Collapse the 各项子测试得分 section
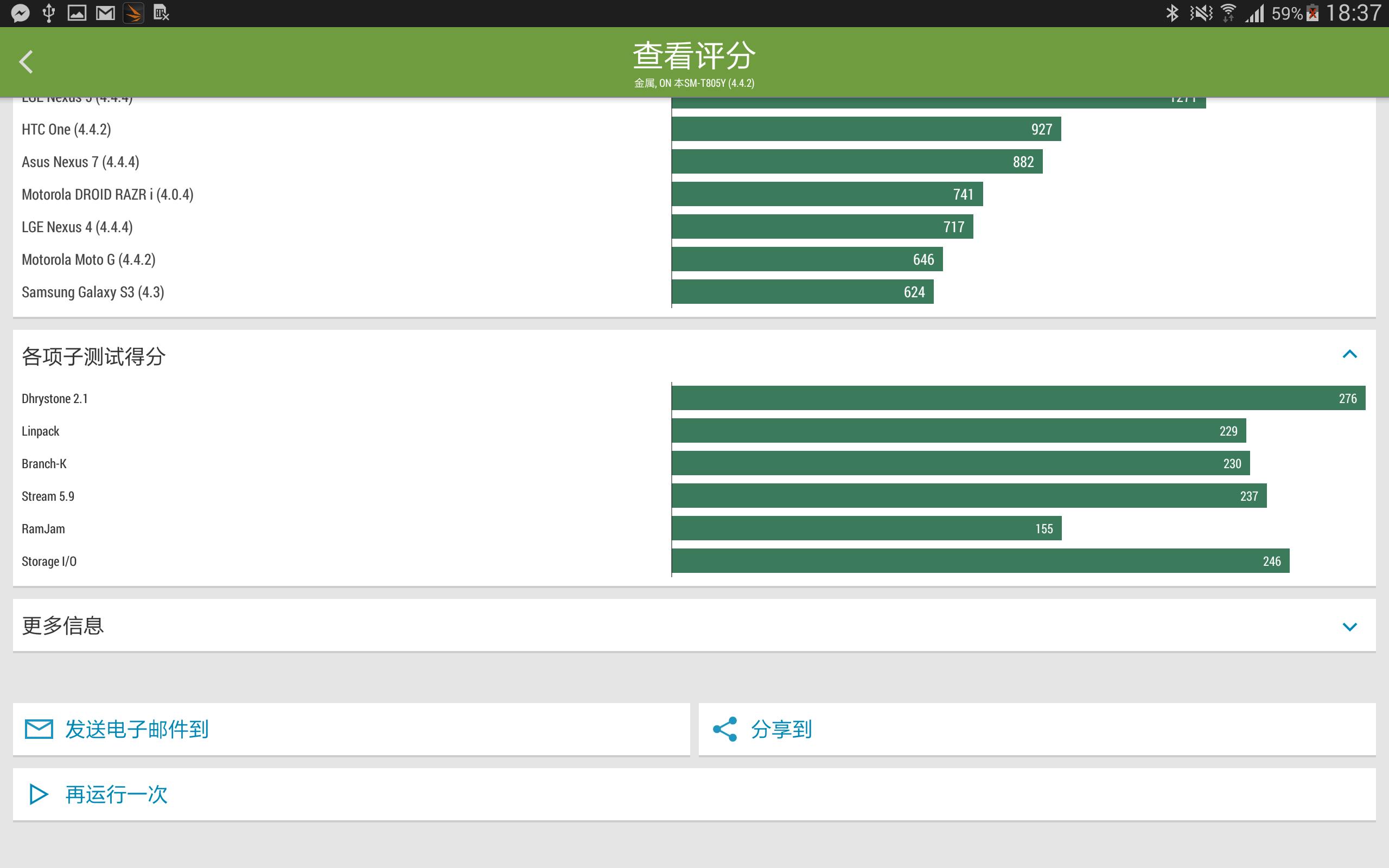Viewport: 1389px width, 868px height. coord(1350,354)
